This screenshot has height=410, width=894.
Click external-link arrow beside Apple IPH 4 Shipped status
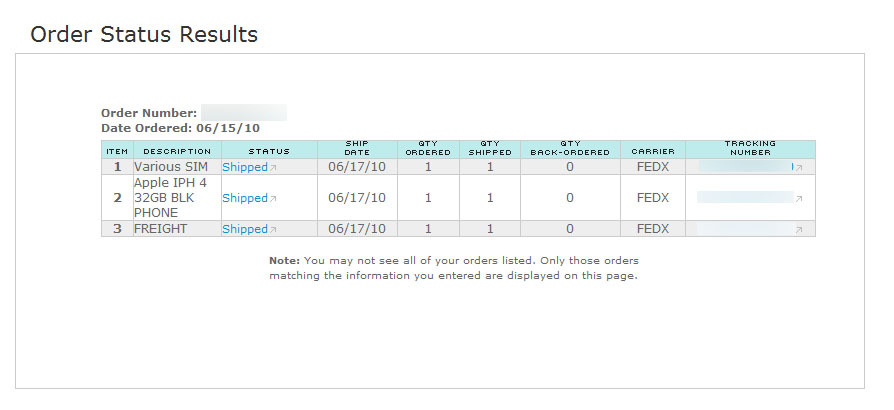(x=273, y=199)
